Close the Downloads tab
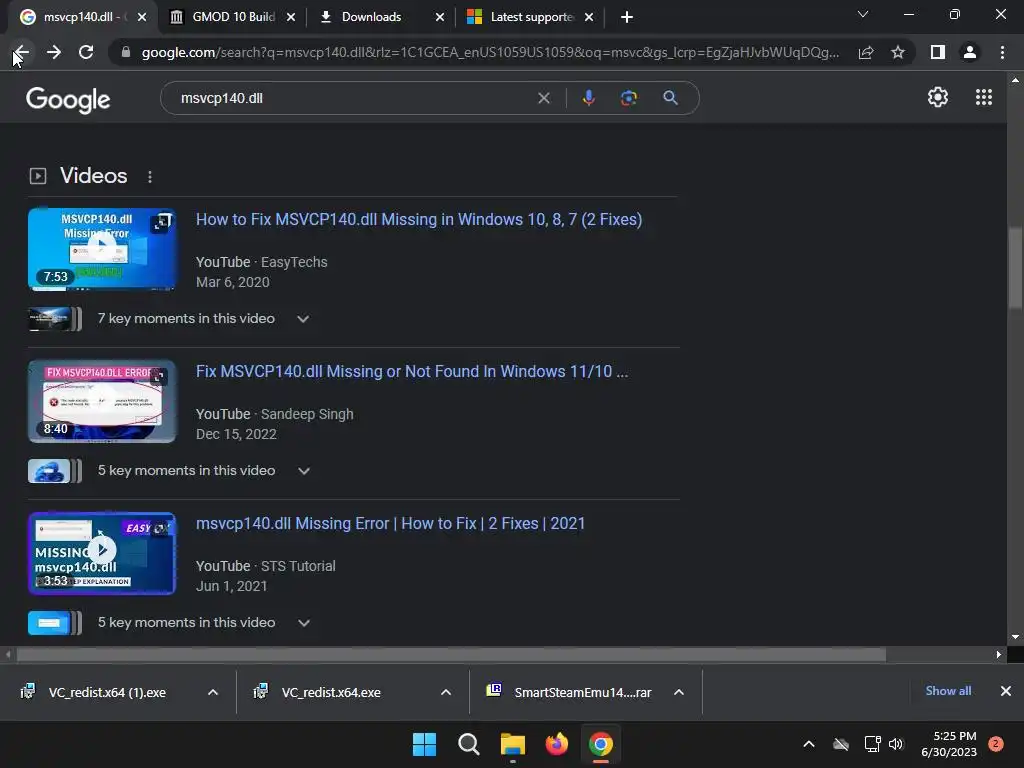Screen dimensions: 1024x768 point(440,17)
